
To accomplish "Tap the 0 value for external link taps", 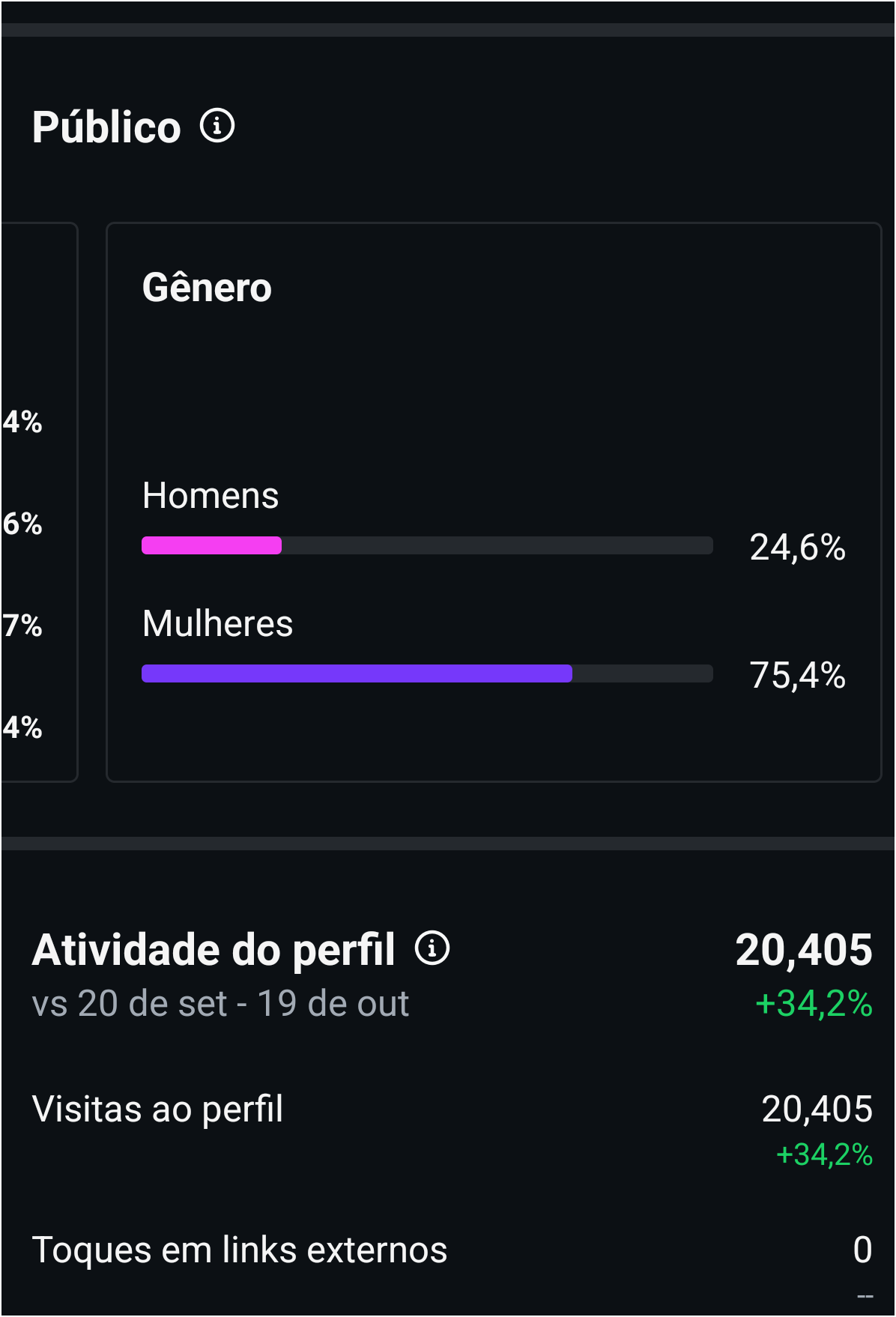I will [862, 1250].
